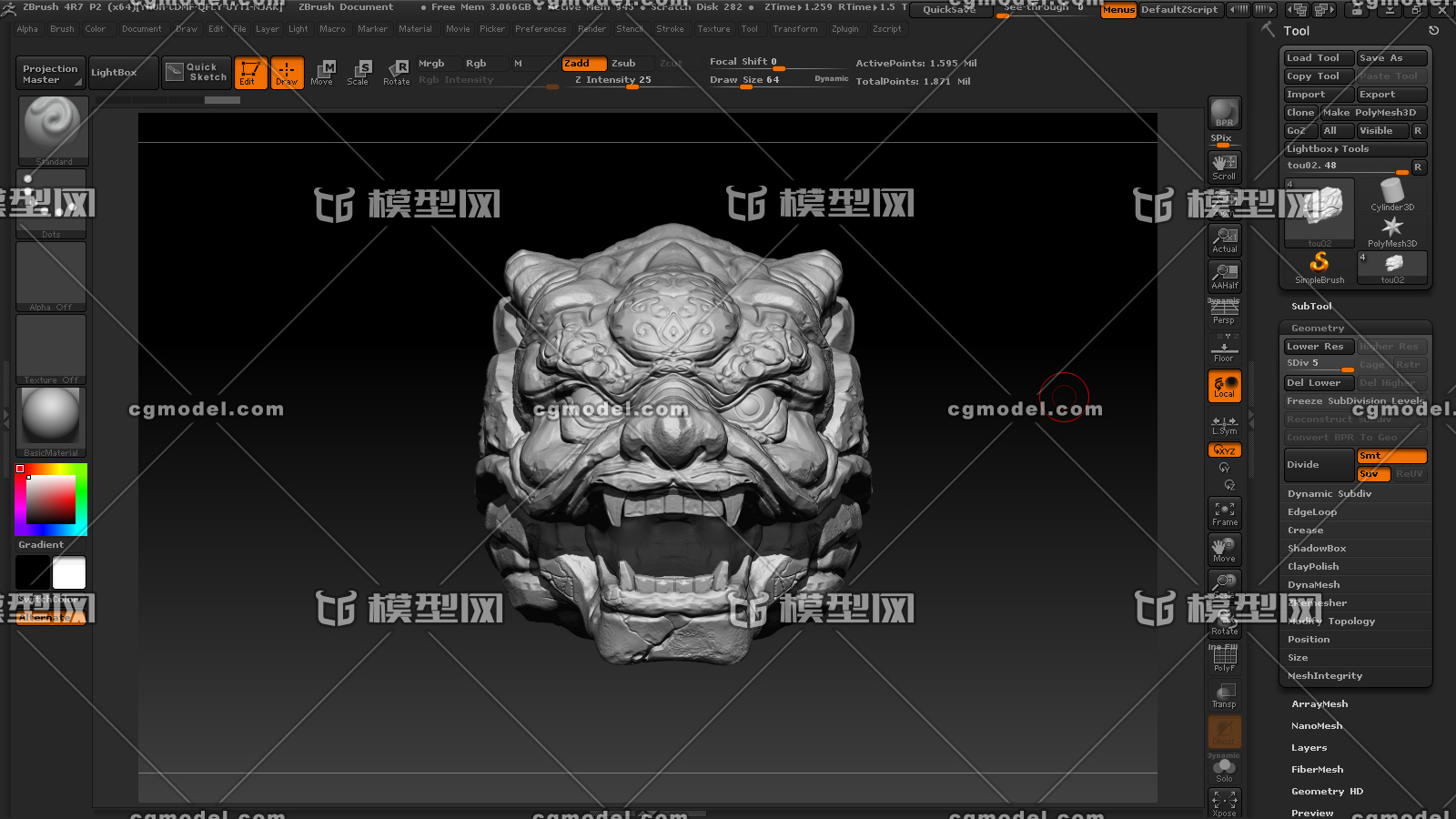Open Projection Master
Image resolution: width=1456 pixels, height=819 pixels.
point(50,74)
